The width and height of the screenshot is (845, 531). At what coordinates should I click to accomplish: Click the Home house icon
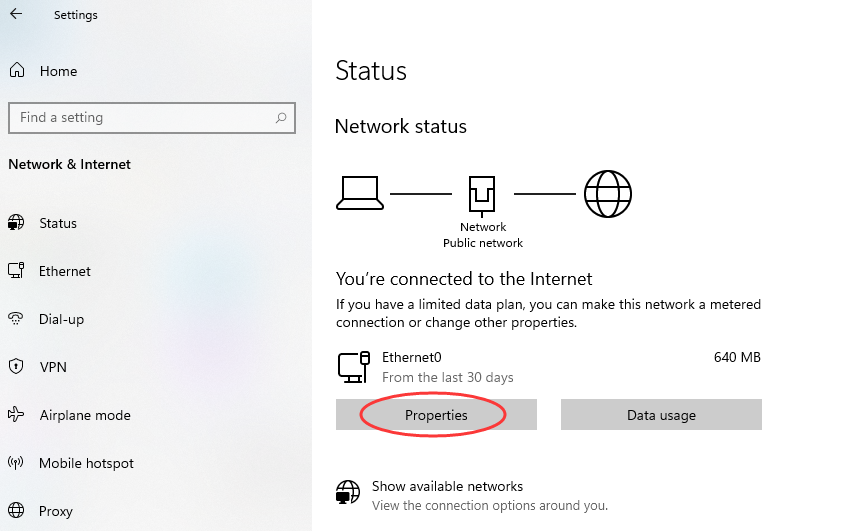[17, 71]
